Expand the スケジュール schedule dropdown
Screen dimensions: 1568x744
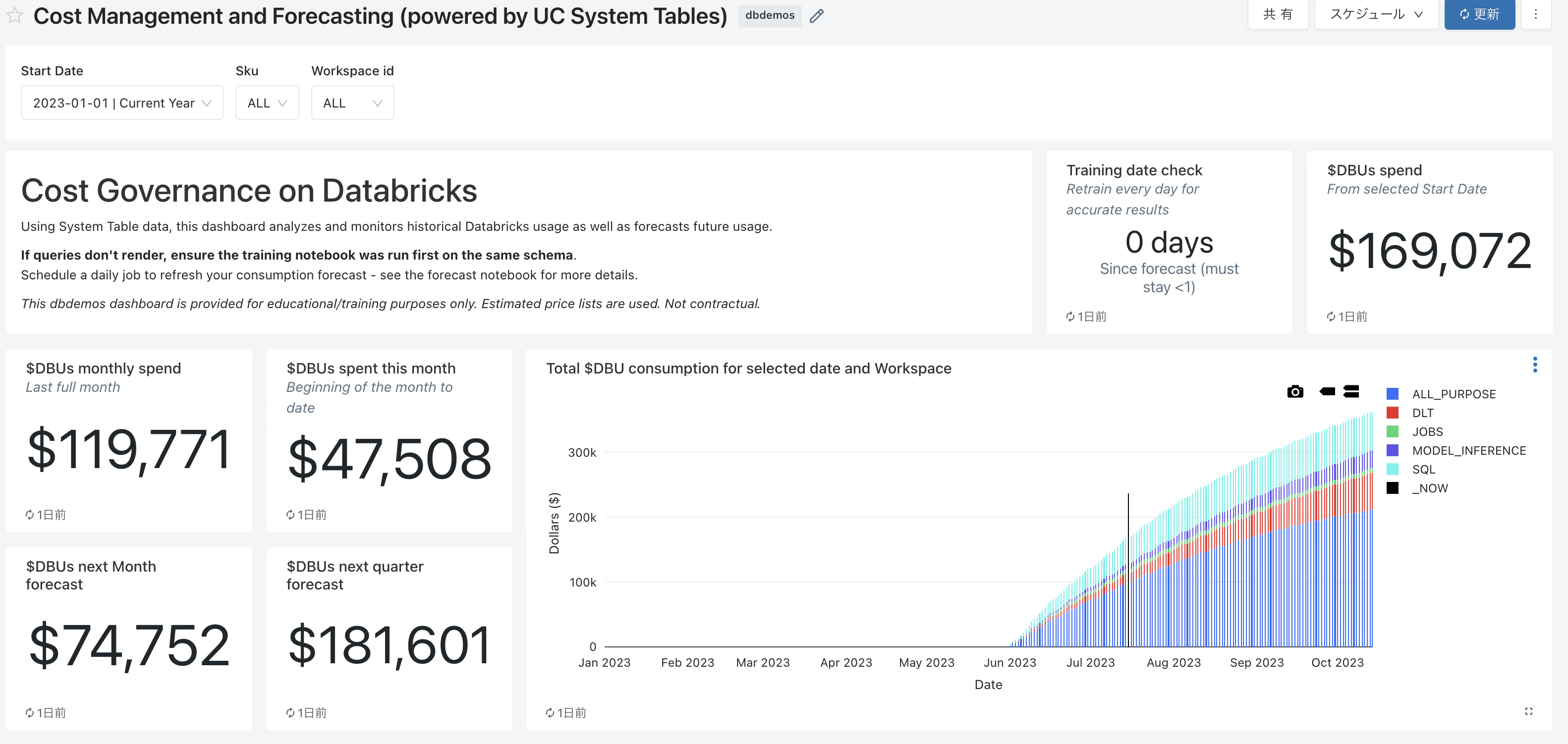pyautogui.click(x=1376, y=14)
